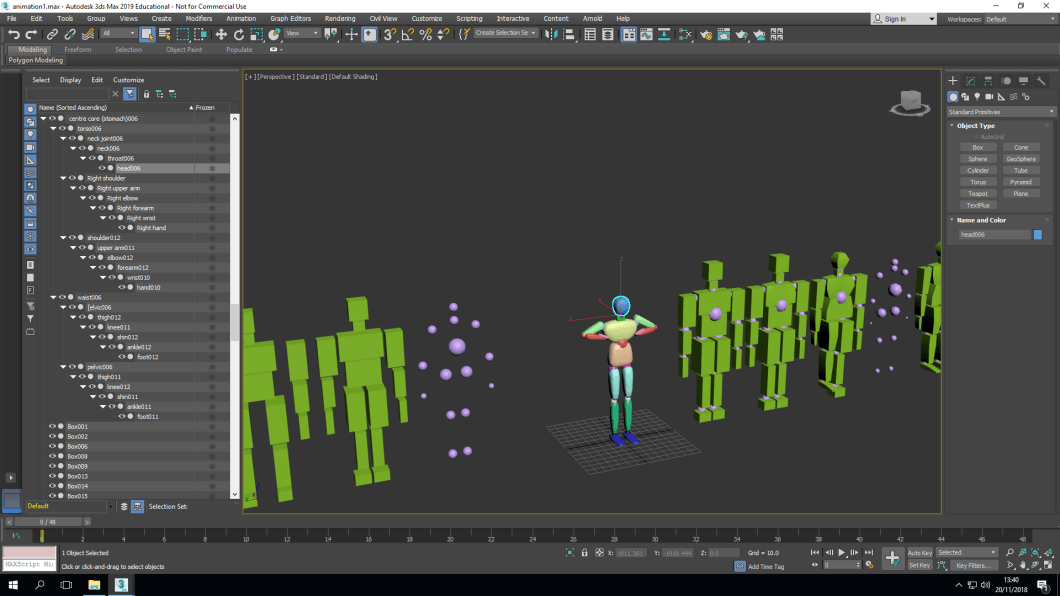Click the Sign In button
This screenshot has width=1060, height=596.
[x=904, y=19]
